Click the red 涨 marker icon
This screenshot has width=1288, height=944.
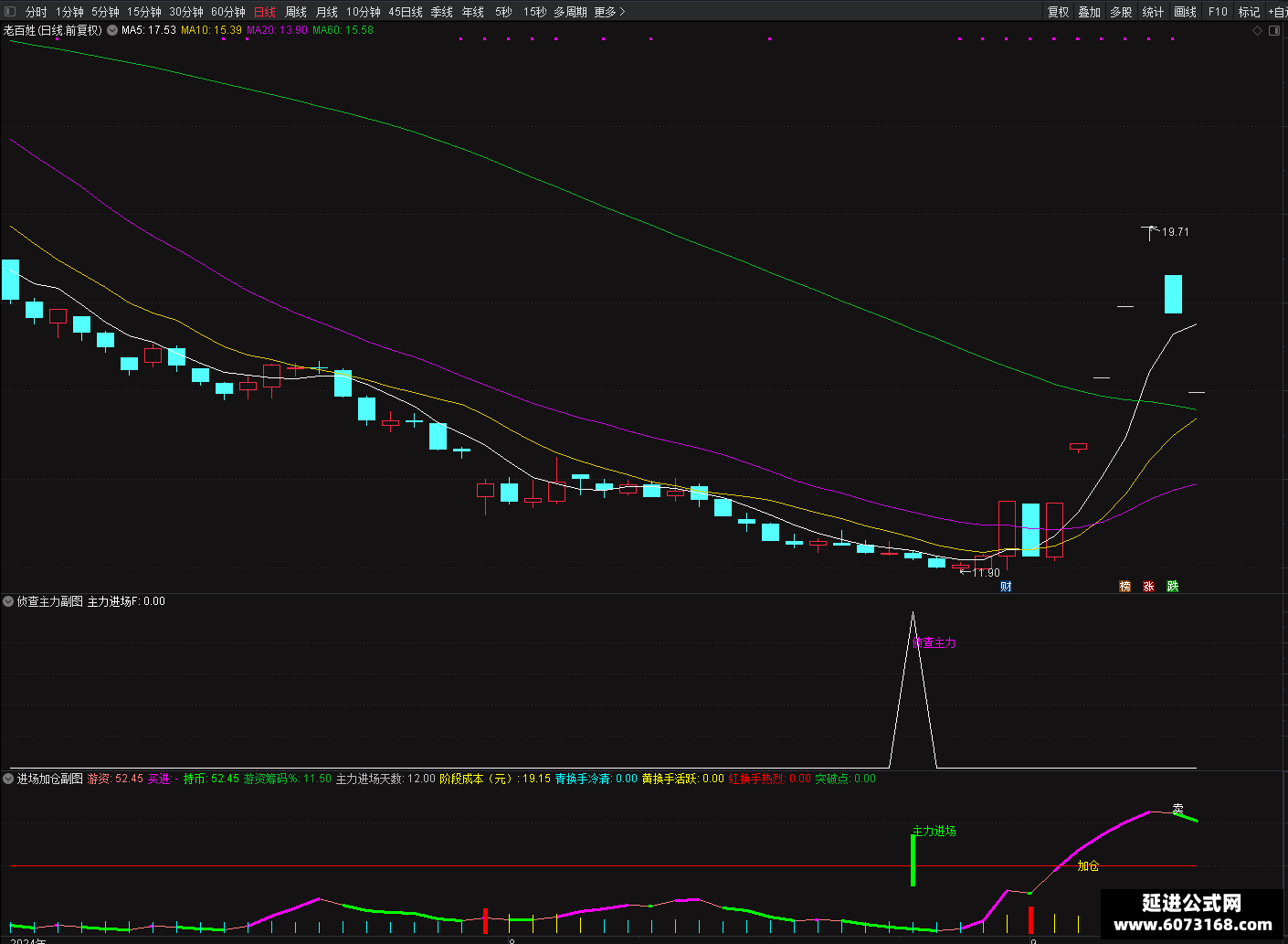pyautogui.click(x=1149, y=587)
